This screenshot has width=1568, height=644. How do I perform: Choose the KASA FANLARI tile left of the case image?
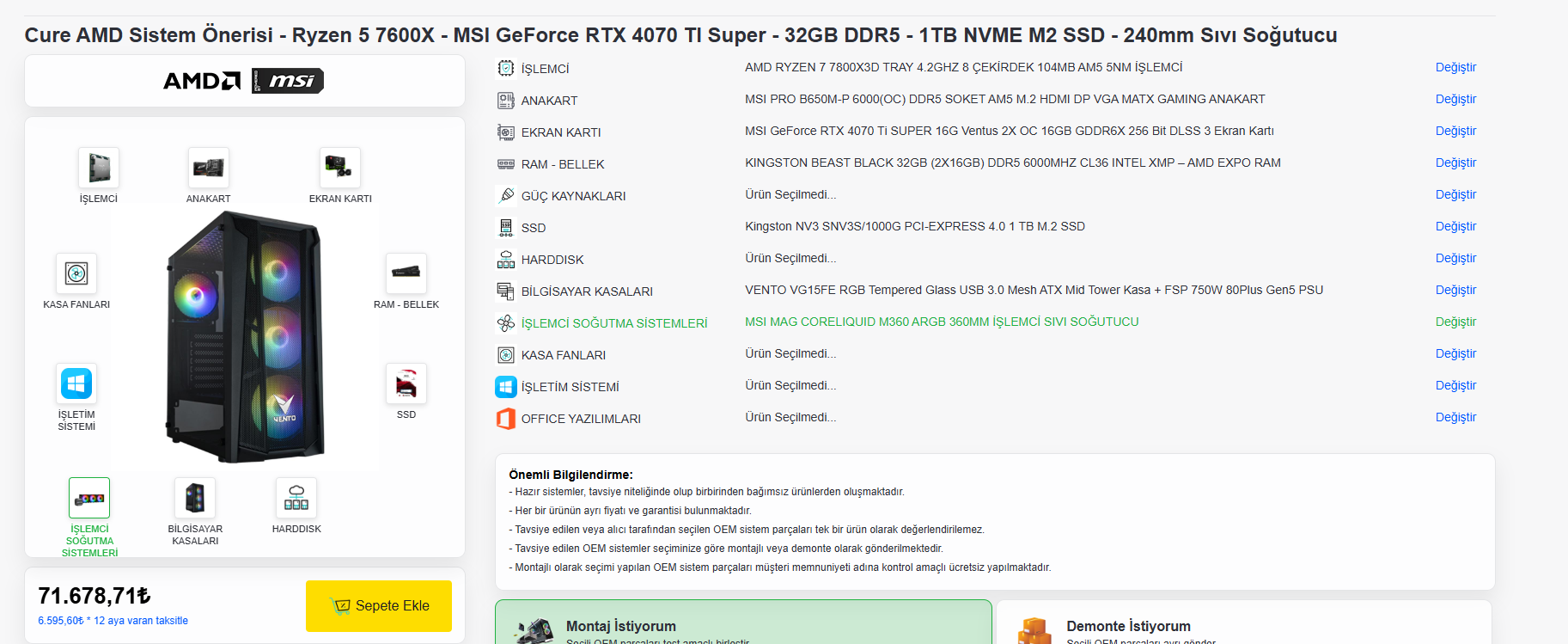[x=76, y=273]
